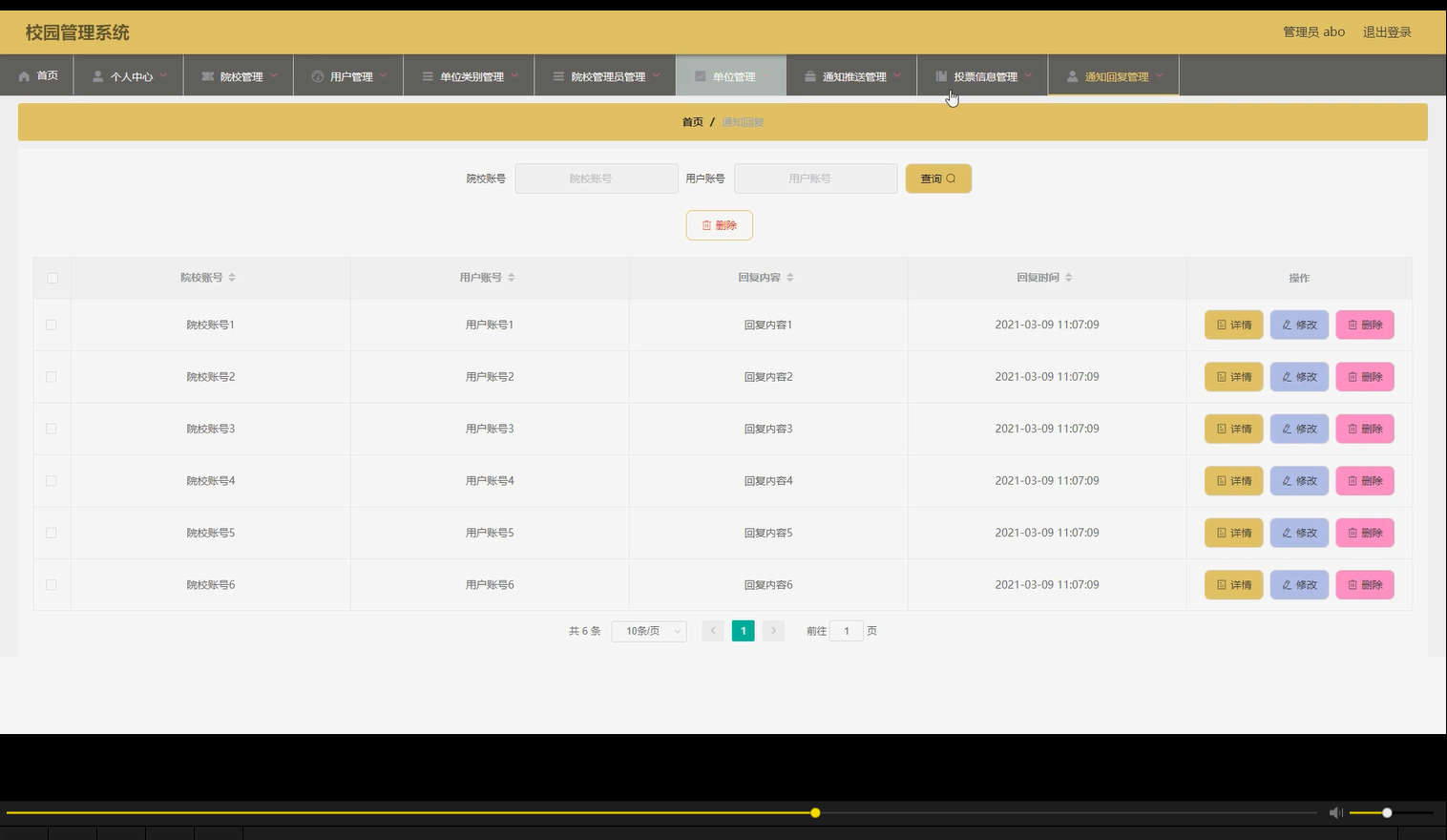Open the 10条/页 page size dropdown

pos(649,631)
